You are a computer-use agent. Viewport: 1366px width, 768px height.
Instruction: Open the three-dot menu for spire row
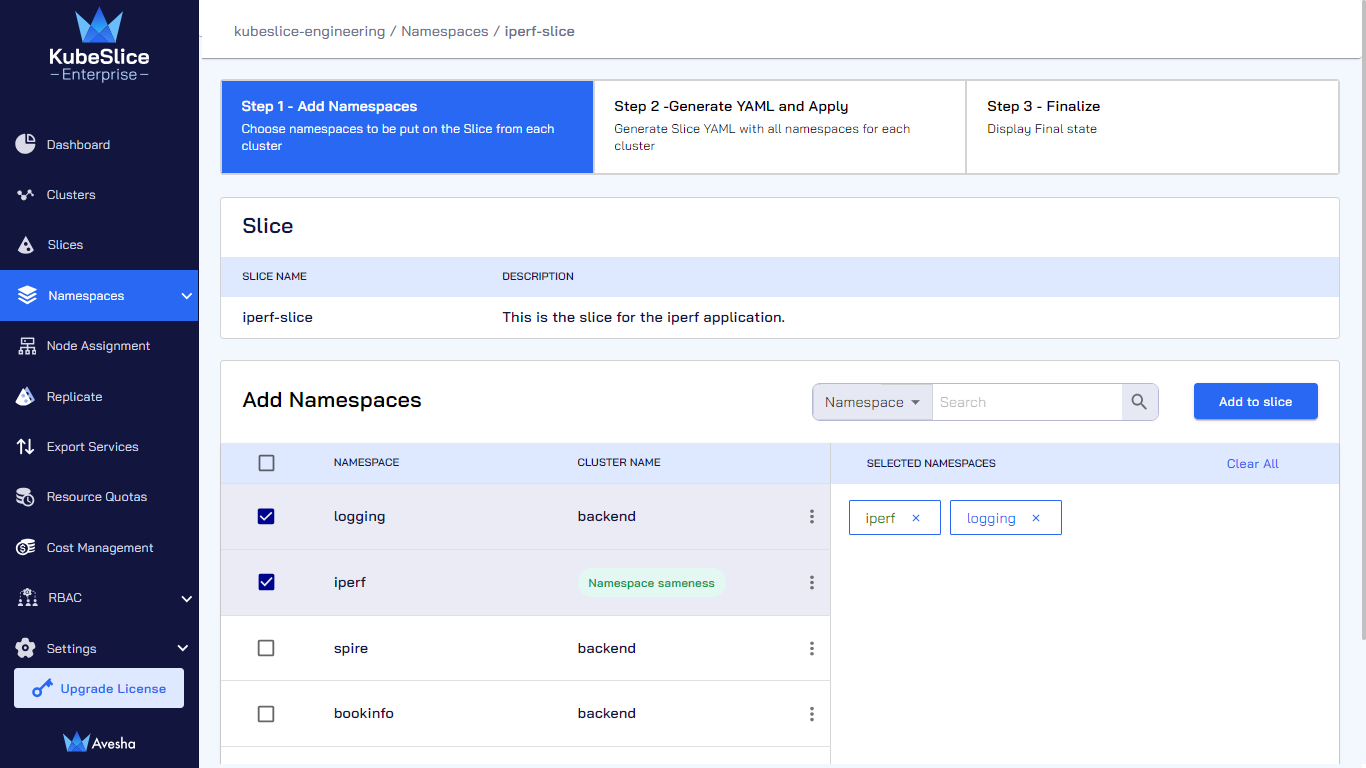pyautogui.click(x=811, y=648)
